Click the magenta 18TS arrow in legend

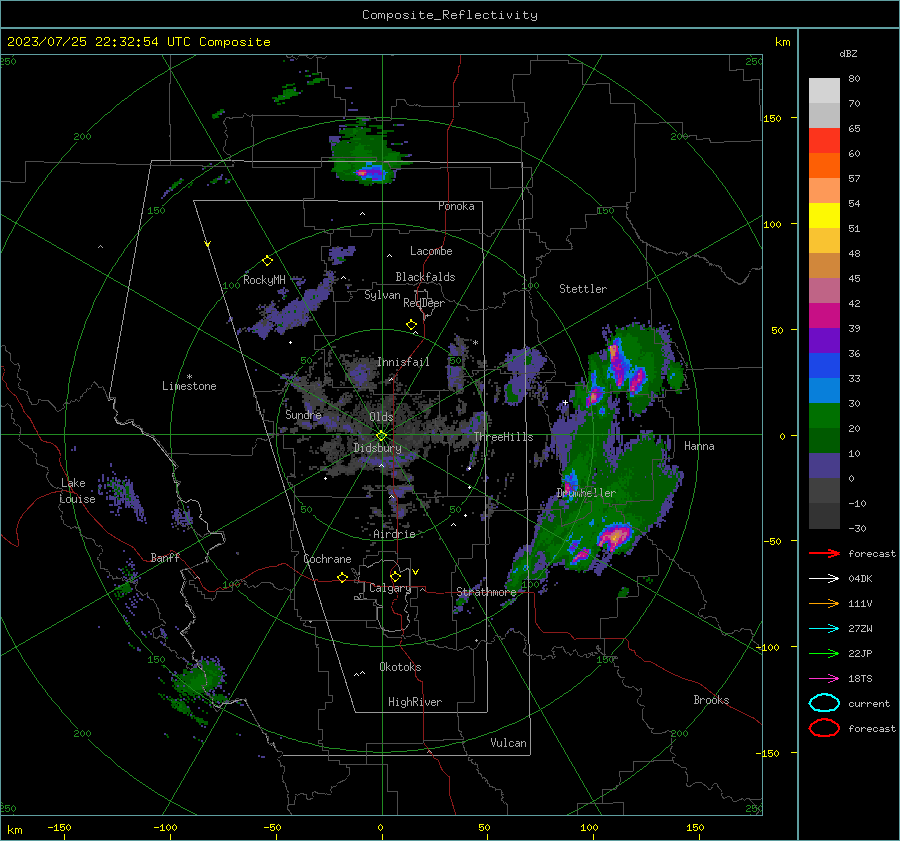click(x=824, y=679)
